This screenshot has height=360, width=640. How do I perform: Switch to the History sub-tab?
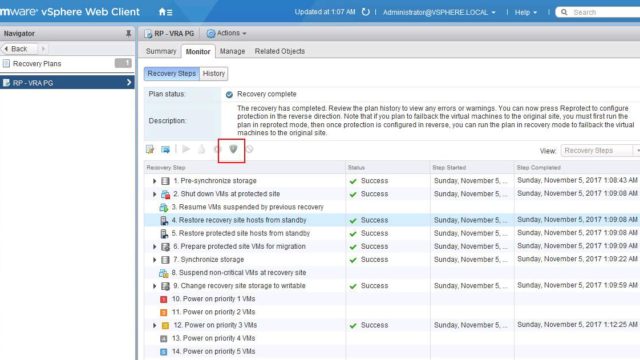tap(213, 73)
